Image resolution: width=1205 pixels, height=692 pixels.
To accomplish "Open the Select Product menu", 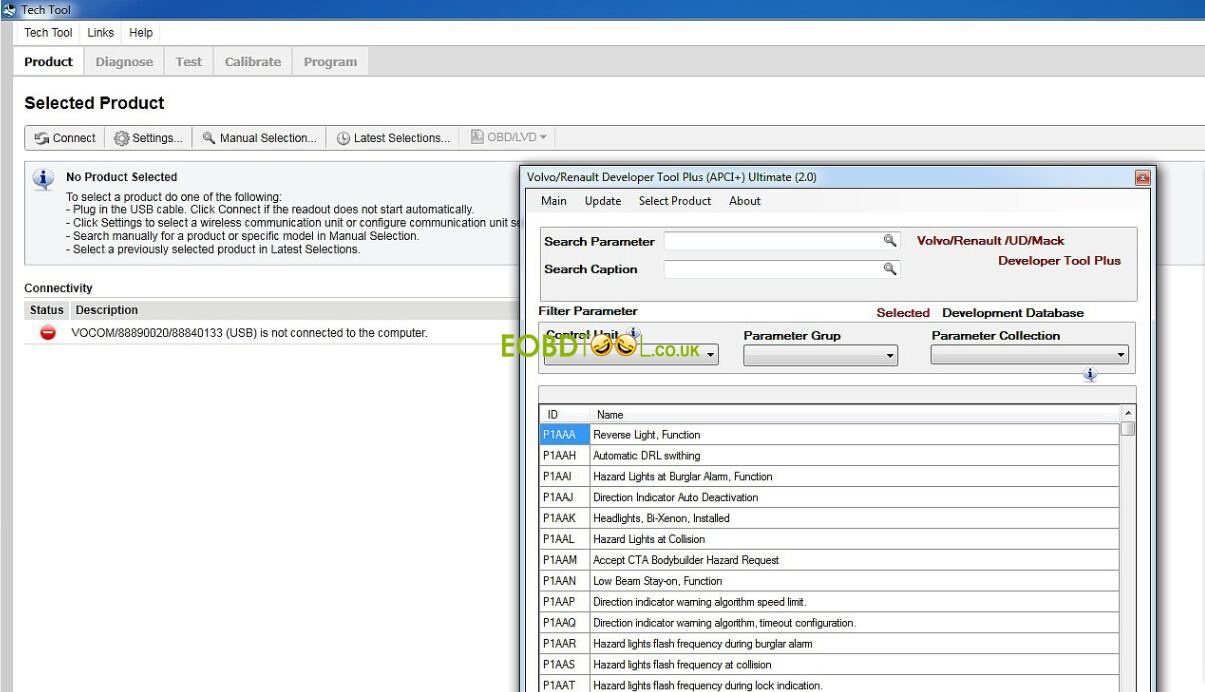I will click(675, 201).
